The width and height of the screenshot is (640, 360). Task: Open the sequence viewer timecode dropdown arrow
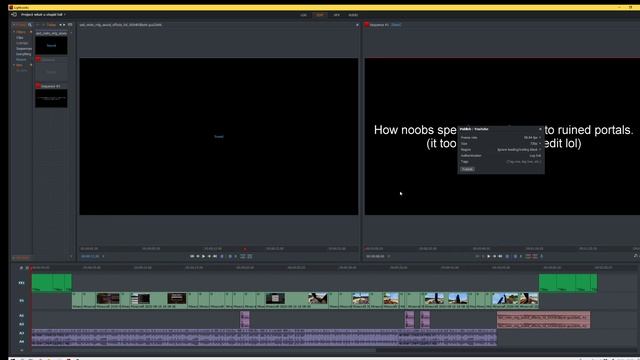(x=388, y=256)
